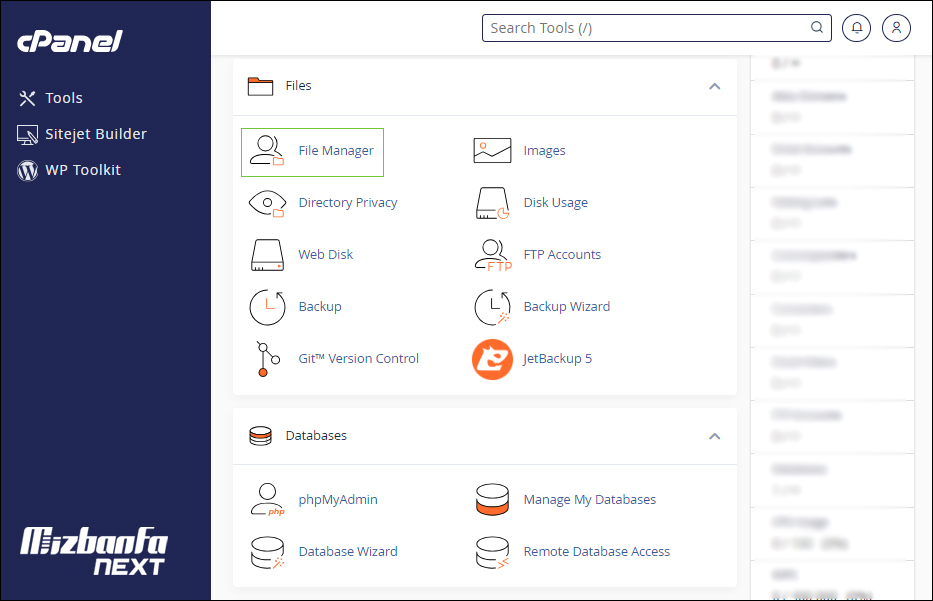Viewport: 933px width, 601px height.
Task: Open the Web Disk link
Action: tap(325, 255)
